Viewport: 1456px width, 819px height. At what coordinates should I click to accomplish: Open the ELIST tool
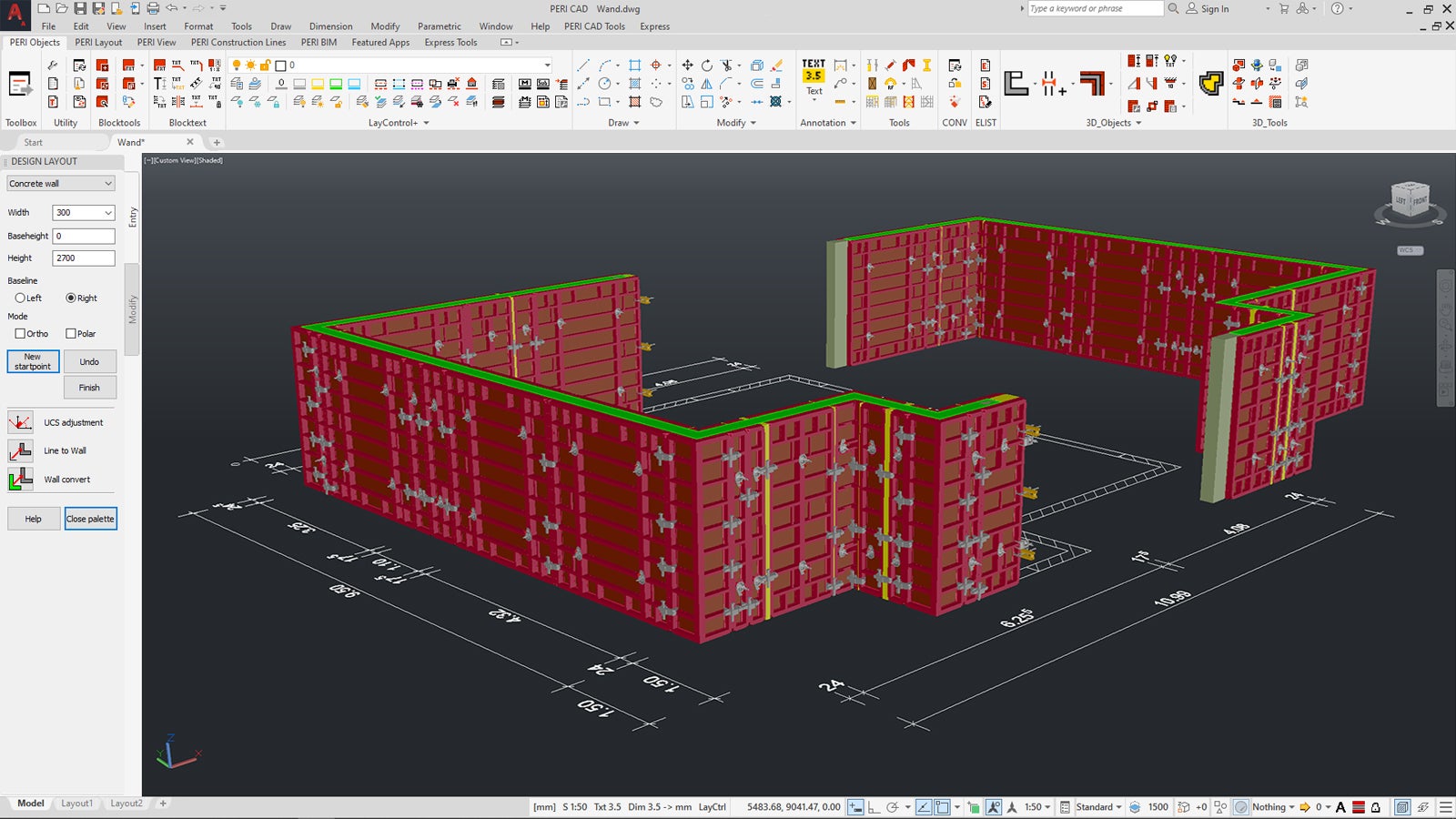tap(984, 66)
